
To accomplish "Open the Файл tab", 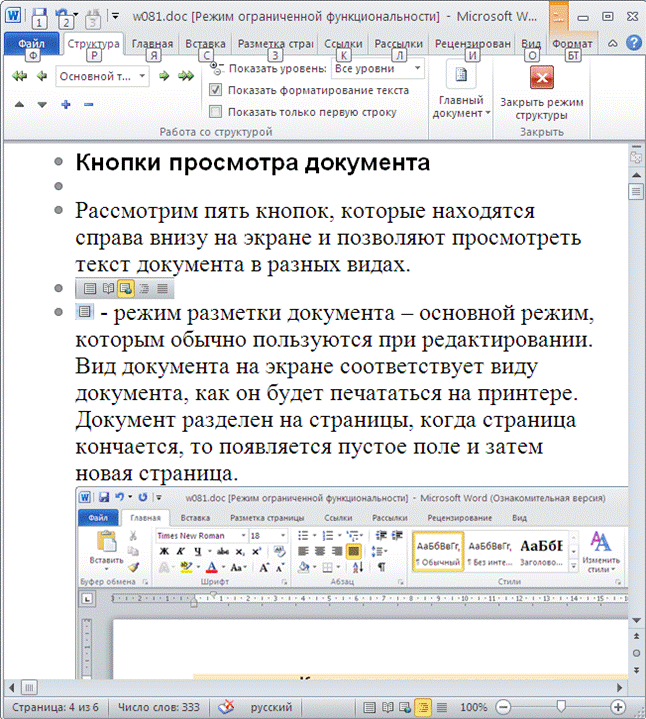I will click(31, 44).
